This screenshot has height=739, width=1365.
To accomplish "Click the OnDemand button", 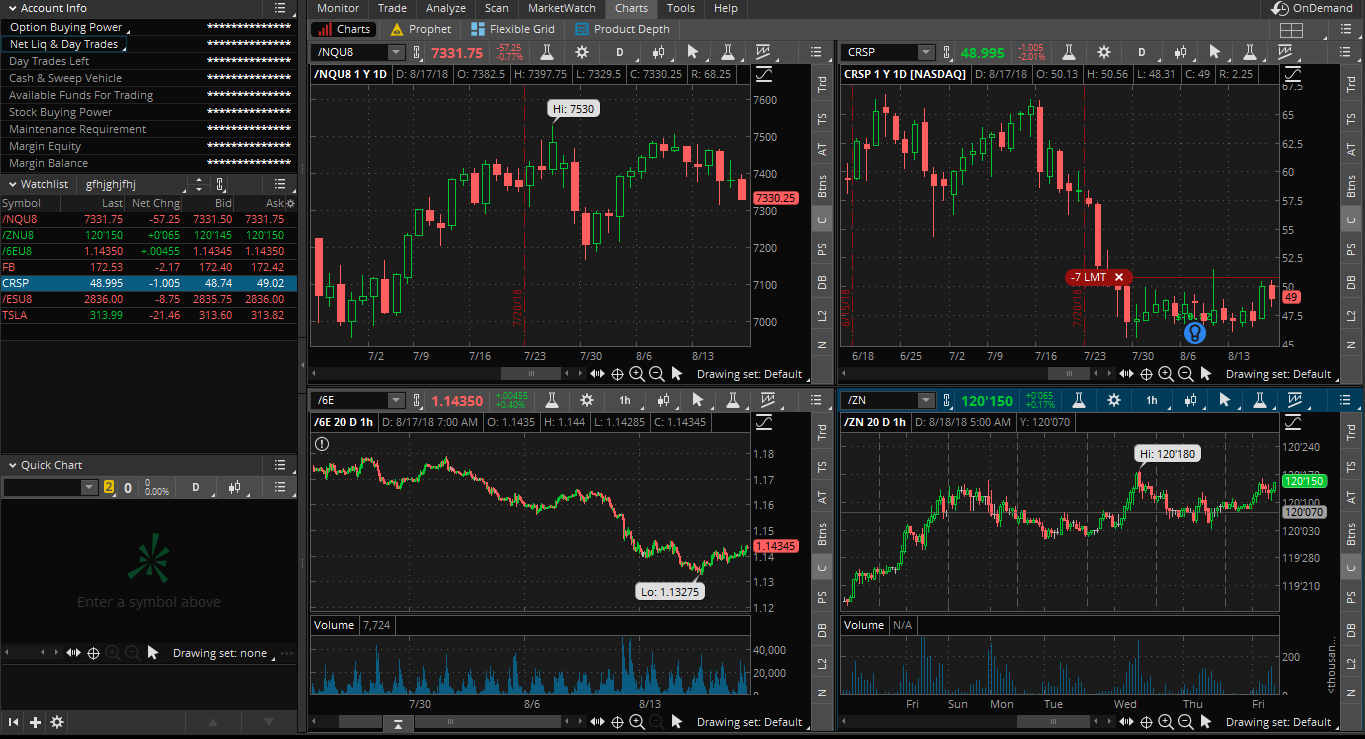I will click(x=1312, y=8).
